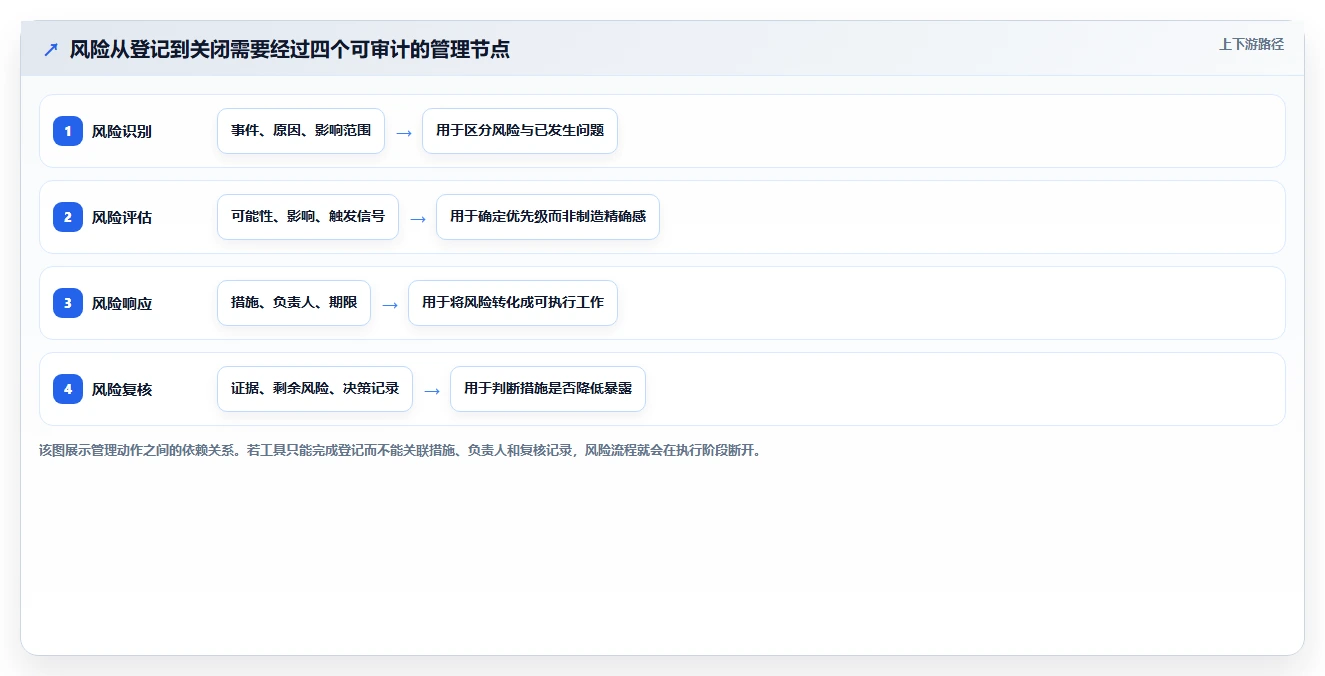The width and height of the screenshot is (1325, 676).
Task: Click the 上下游路径 label in the header
Action: point(1251,44)
